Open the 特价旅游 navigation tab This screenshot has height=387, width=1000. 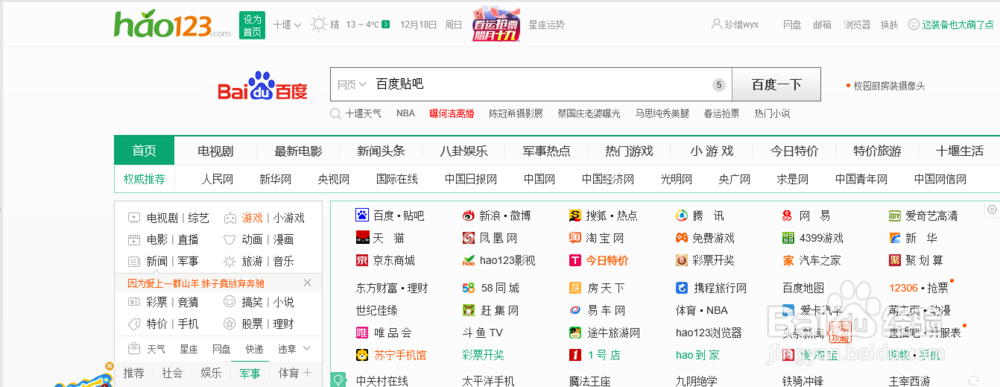[878, 152]
